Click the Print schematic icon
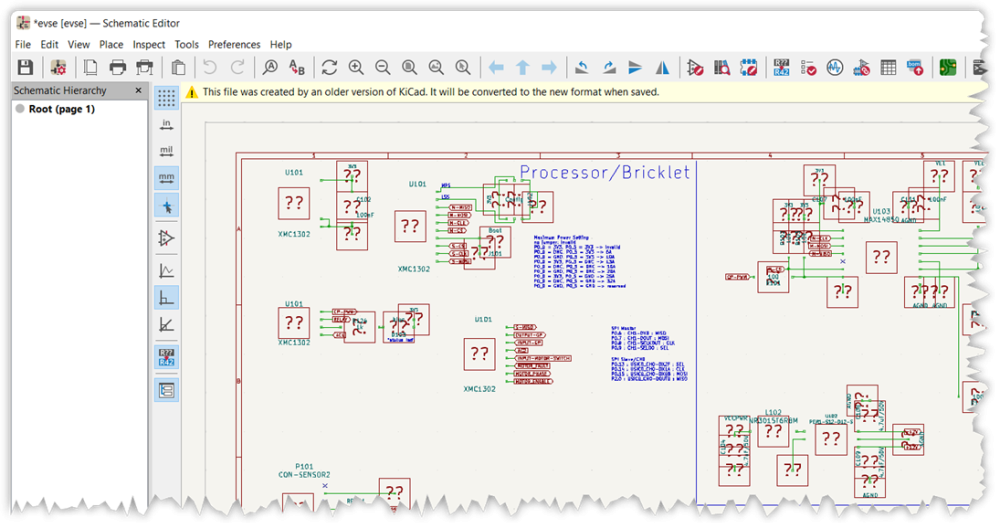 pos(118,68)
